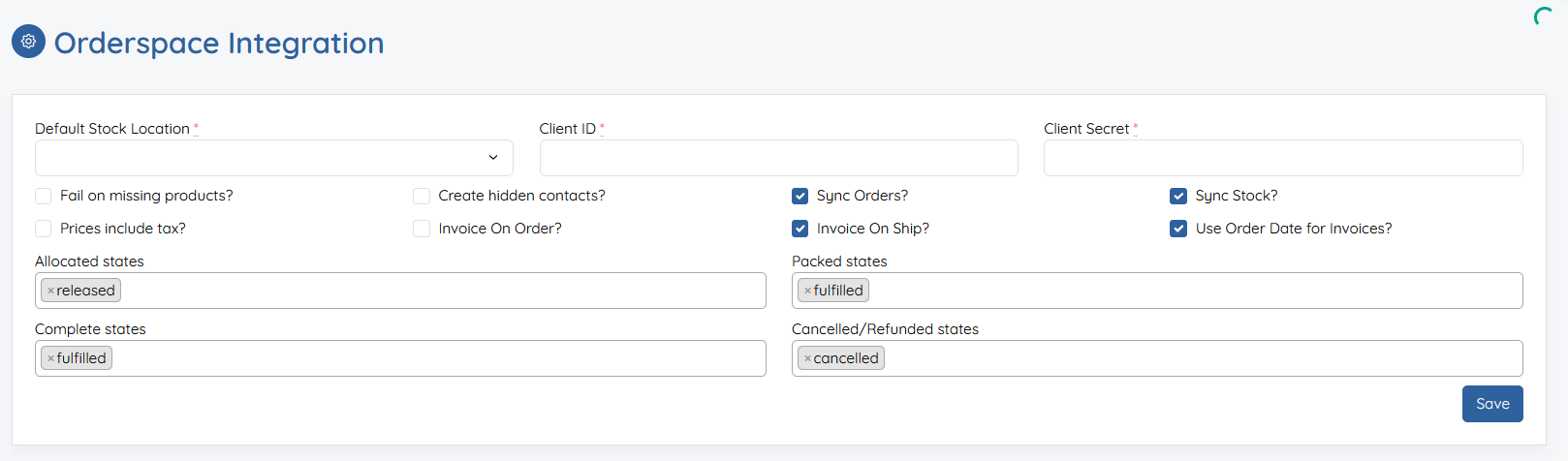Viewport: 1568px width, 461px height.
Task: Toggle Invoice On Order checkbox
Action: [x=422, y=229]
